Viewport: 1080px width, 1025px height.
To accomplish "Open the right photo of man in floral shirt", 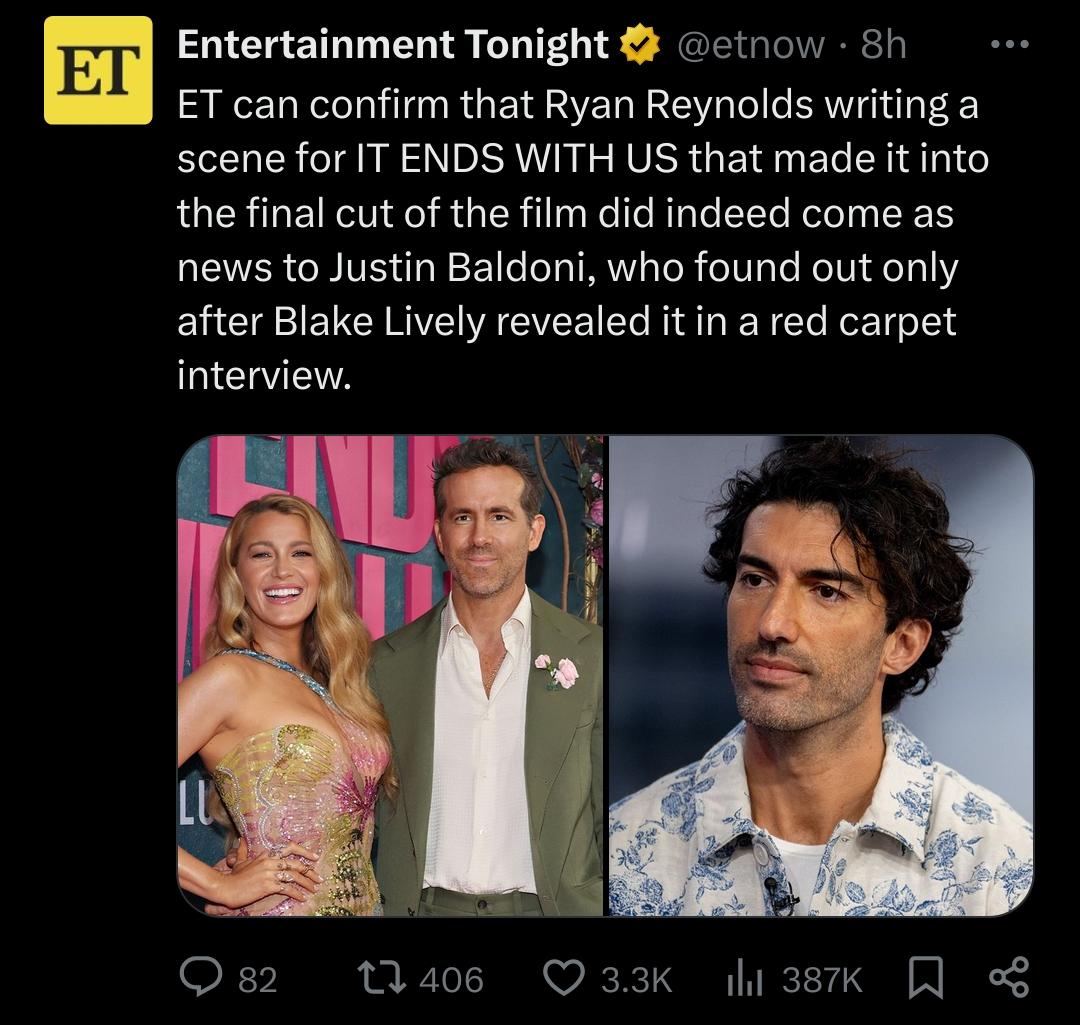I will click(820, 675).
